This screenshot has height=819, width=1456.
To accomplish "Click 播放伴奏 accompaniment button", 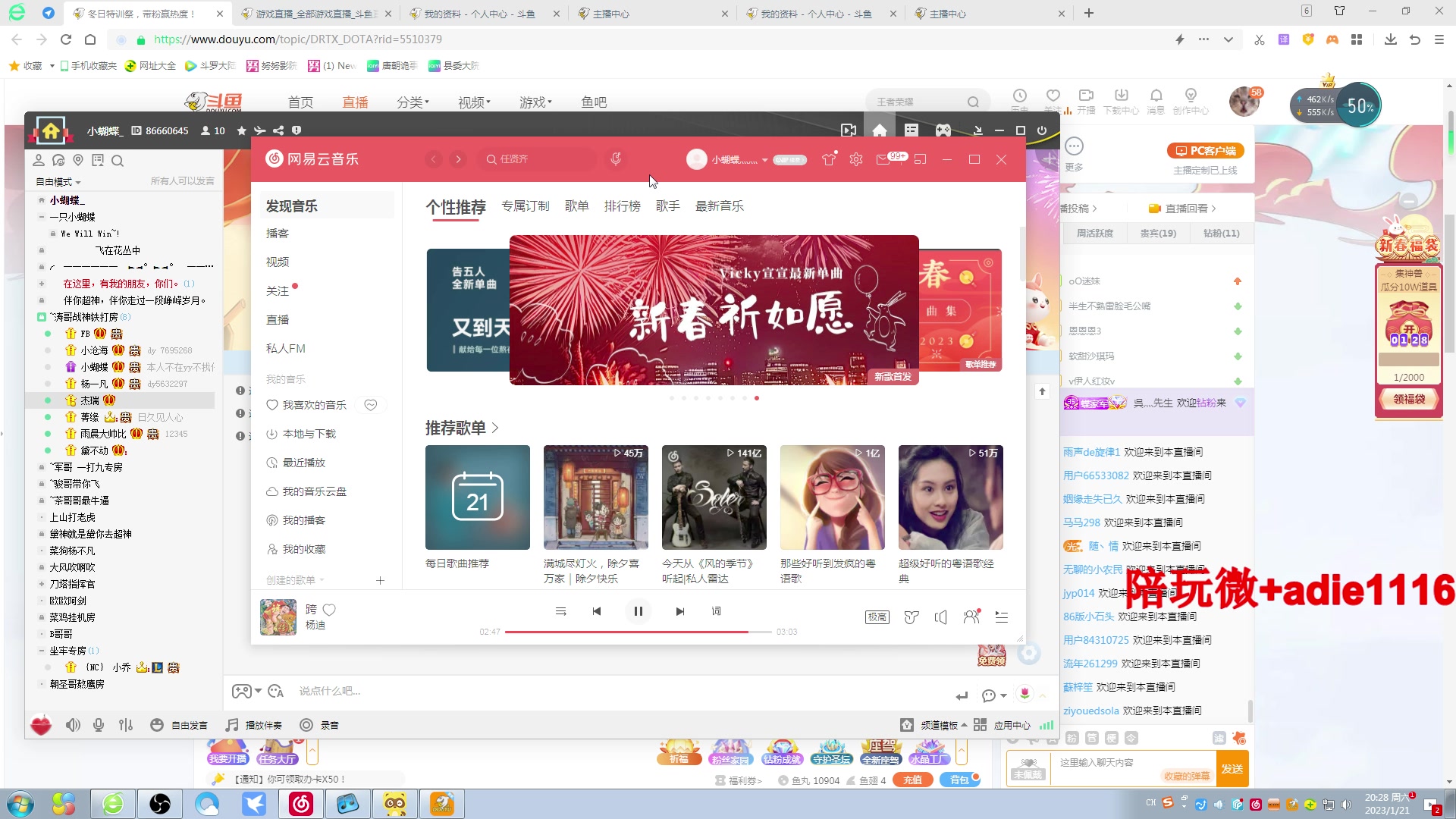I will coord(254,726).
